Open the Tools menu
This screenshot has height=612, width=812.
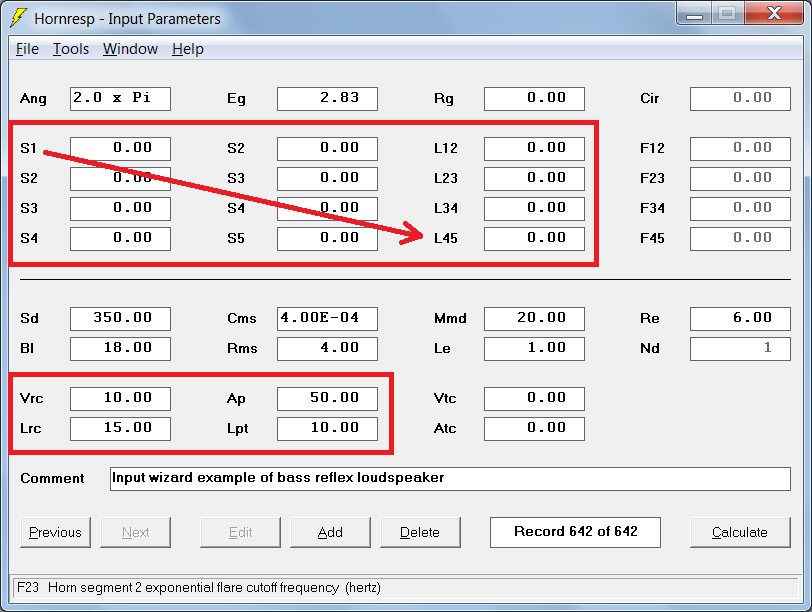[x=71, y=49]
